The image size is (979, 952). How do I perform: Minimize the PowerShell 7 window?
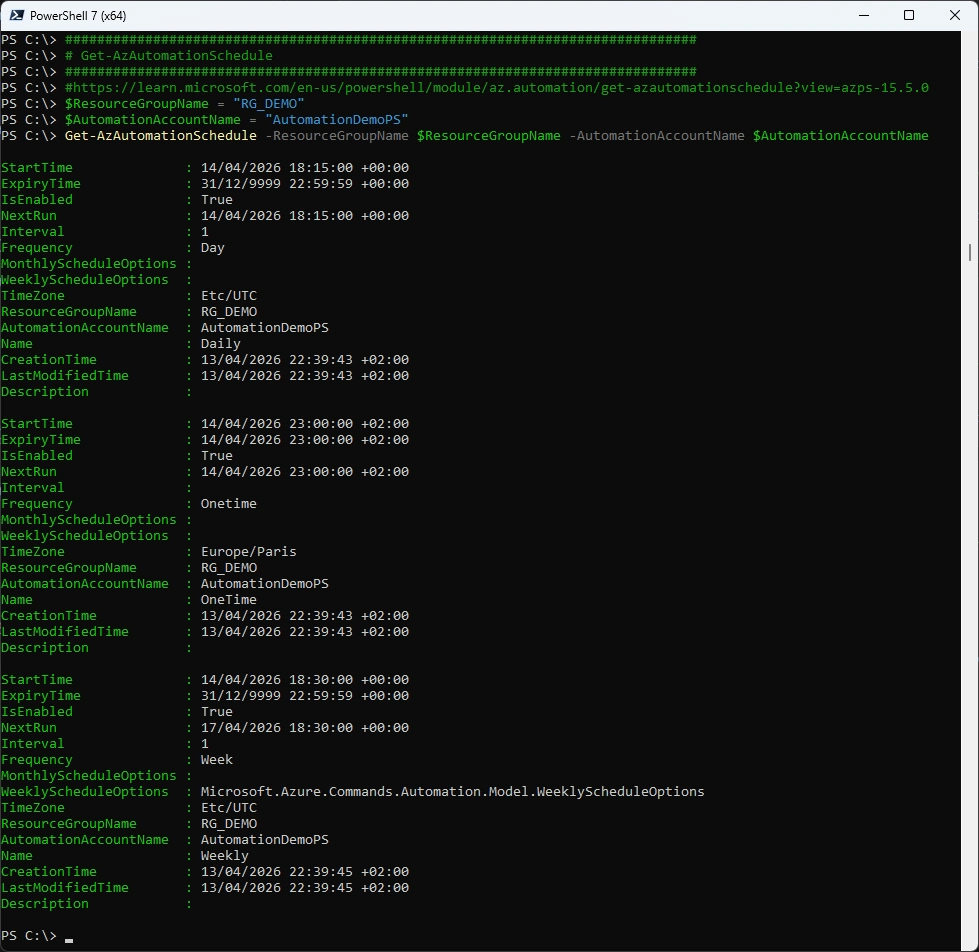point(862,15)
